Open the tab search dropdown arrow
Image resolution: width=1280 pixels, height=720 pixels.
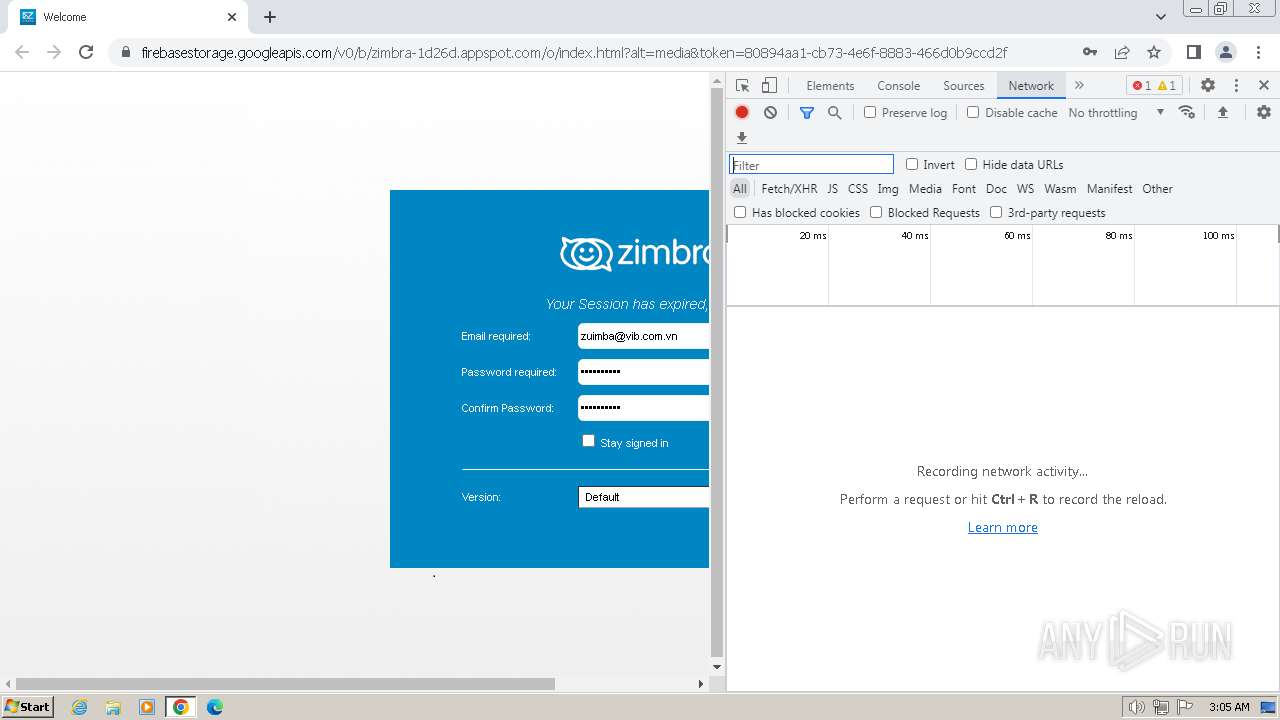click(x=1160, y=17)
